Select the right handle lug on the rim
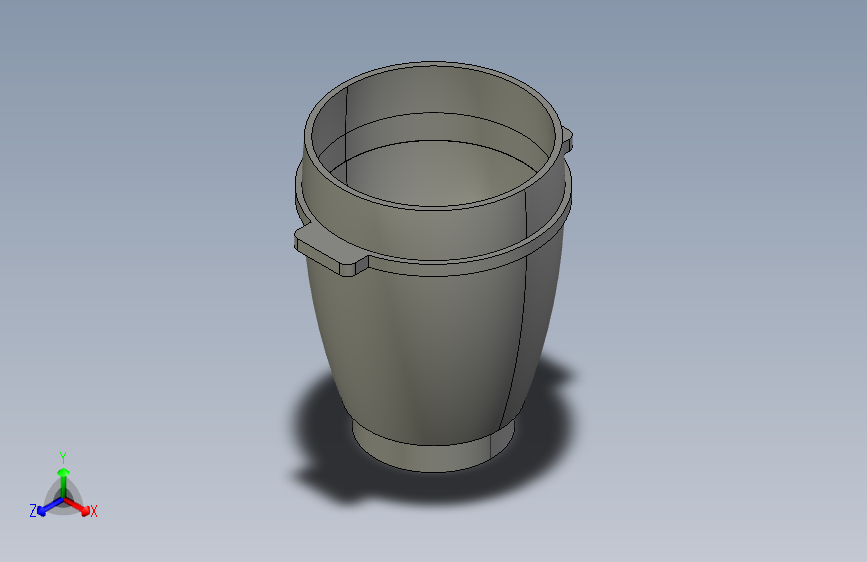Screen dimensions: 867x562 [568, 139]
